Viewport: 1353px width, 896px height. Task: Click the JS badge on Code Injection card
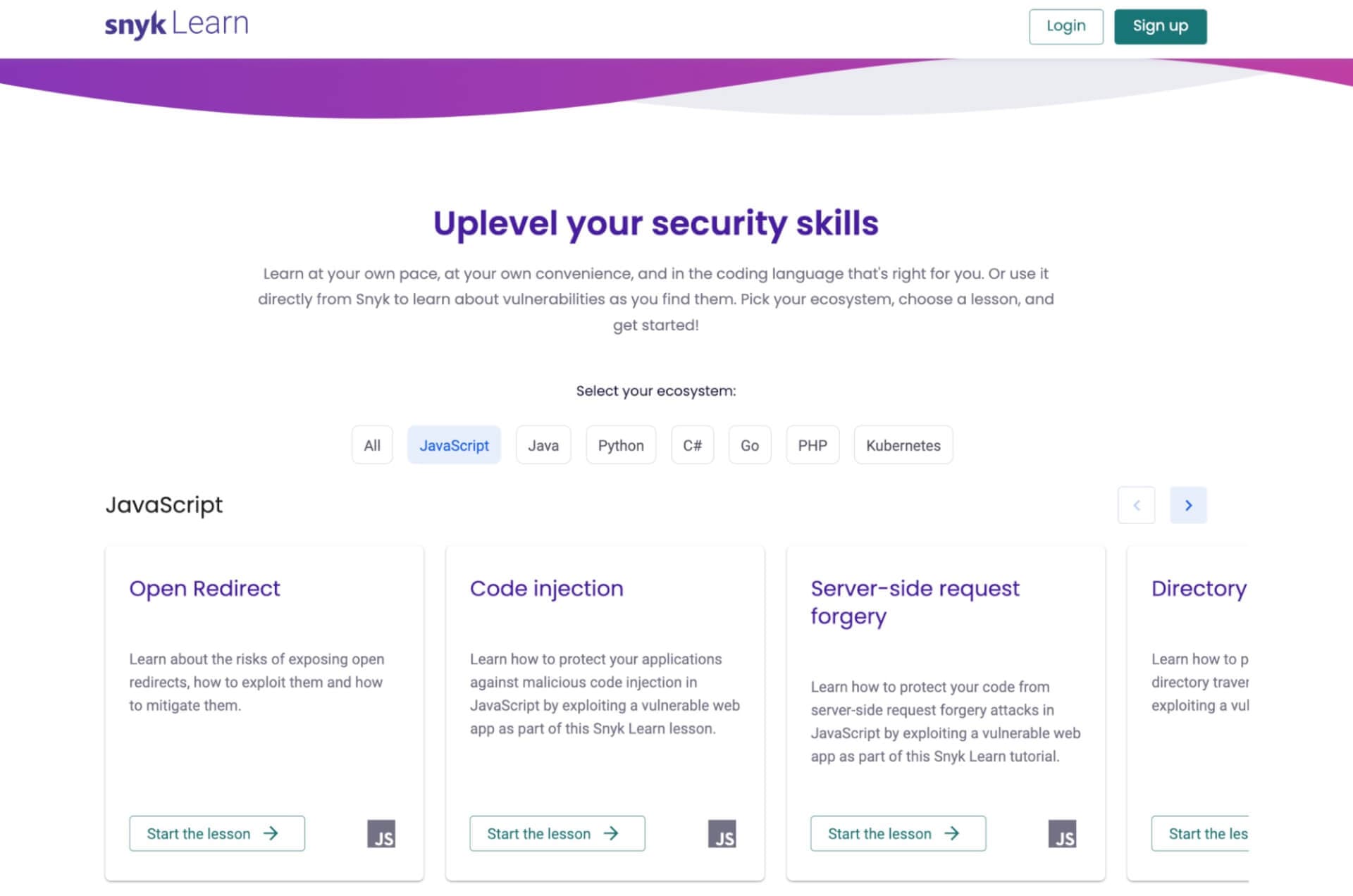coord(722,835)
